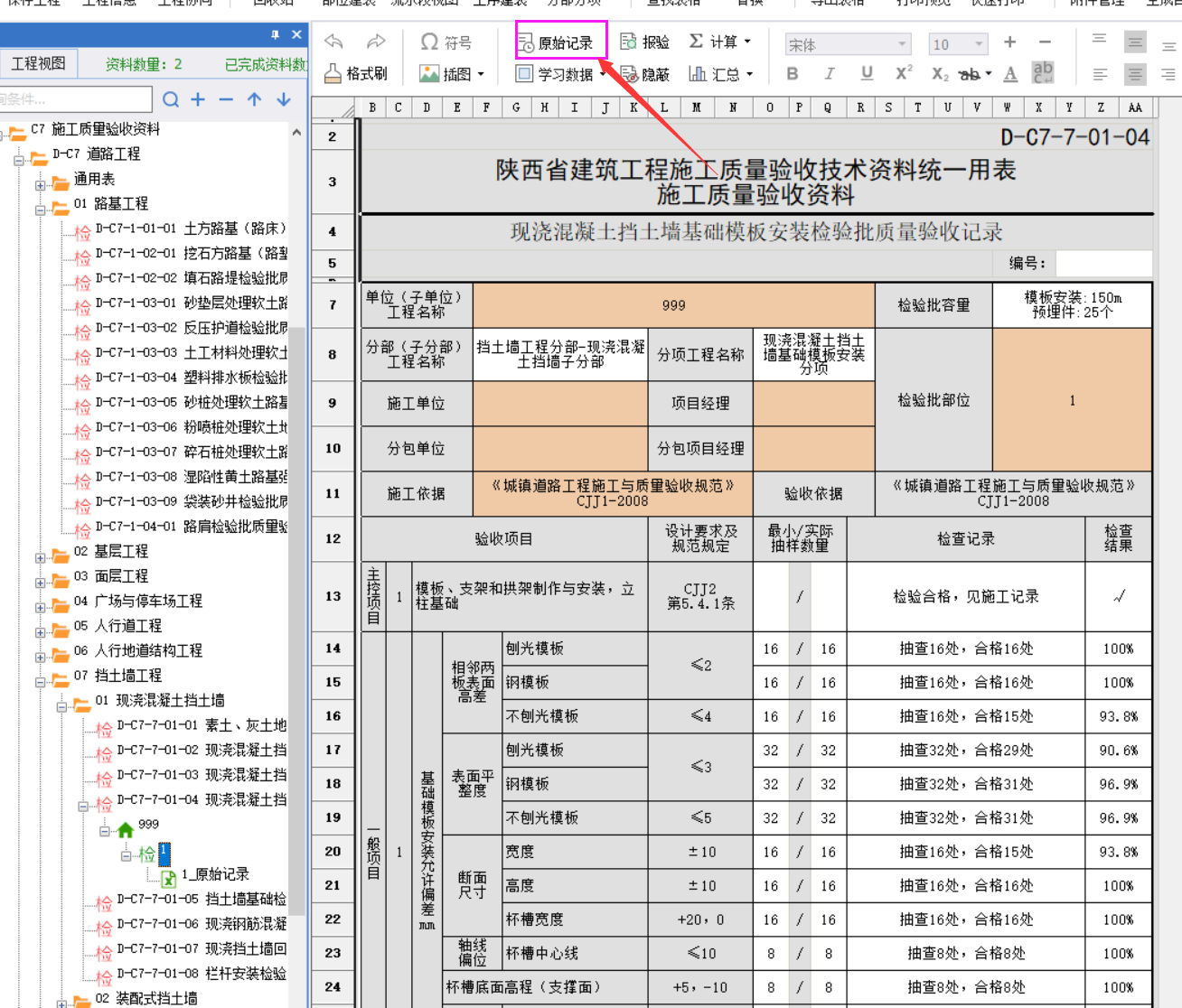Click the 学习数据 icon
This screenshot has height=1008, width=1182.
[x=524, y=74]
